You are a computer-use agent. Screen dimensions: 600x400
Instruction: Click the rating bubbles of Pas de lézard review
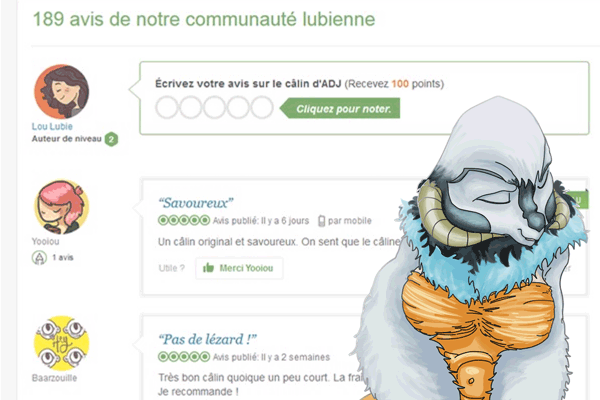(184, 357)
